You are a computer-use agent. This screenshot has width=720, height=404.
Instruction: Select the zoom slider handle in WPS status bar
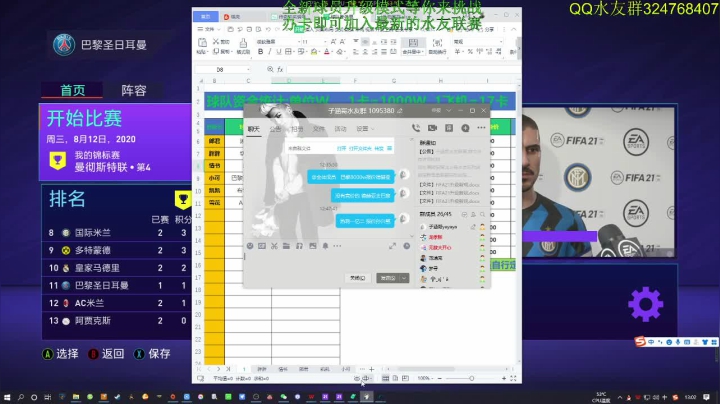[472, 378]
